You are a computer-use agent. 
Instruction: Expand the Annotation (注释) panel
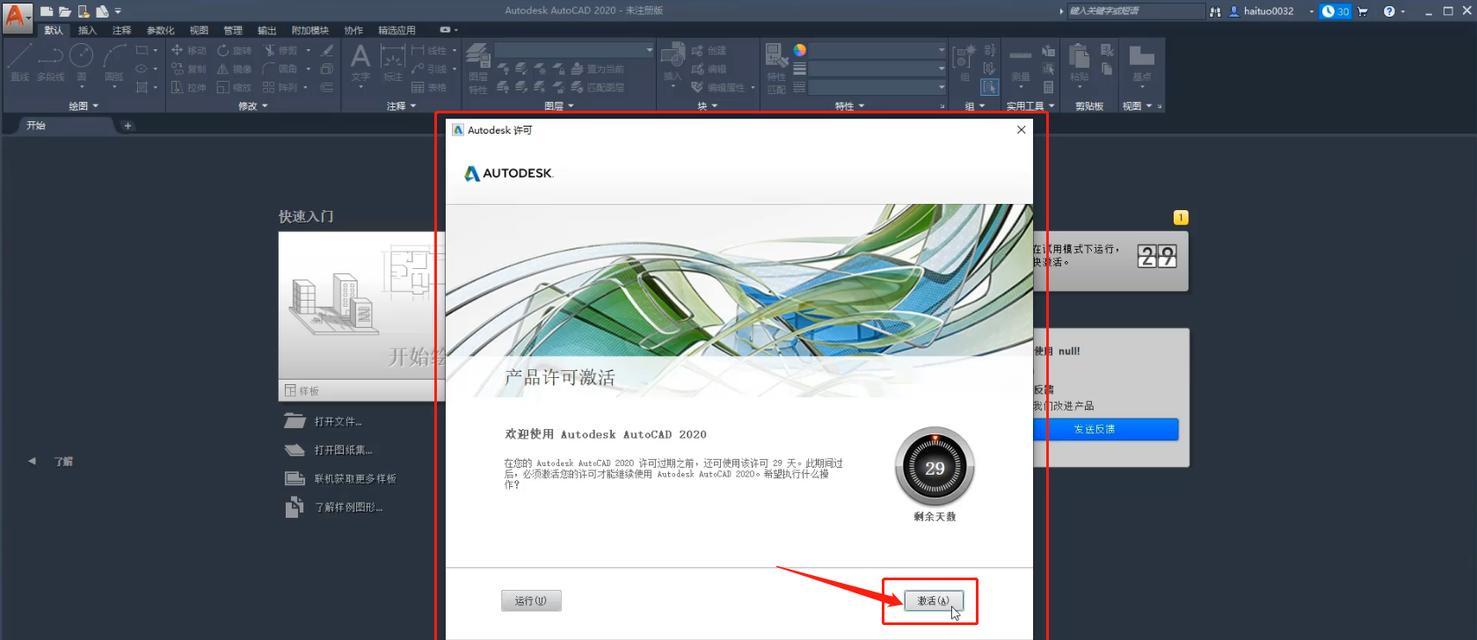401,106
